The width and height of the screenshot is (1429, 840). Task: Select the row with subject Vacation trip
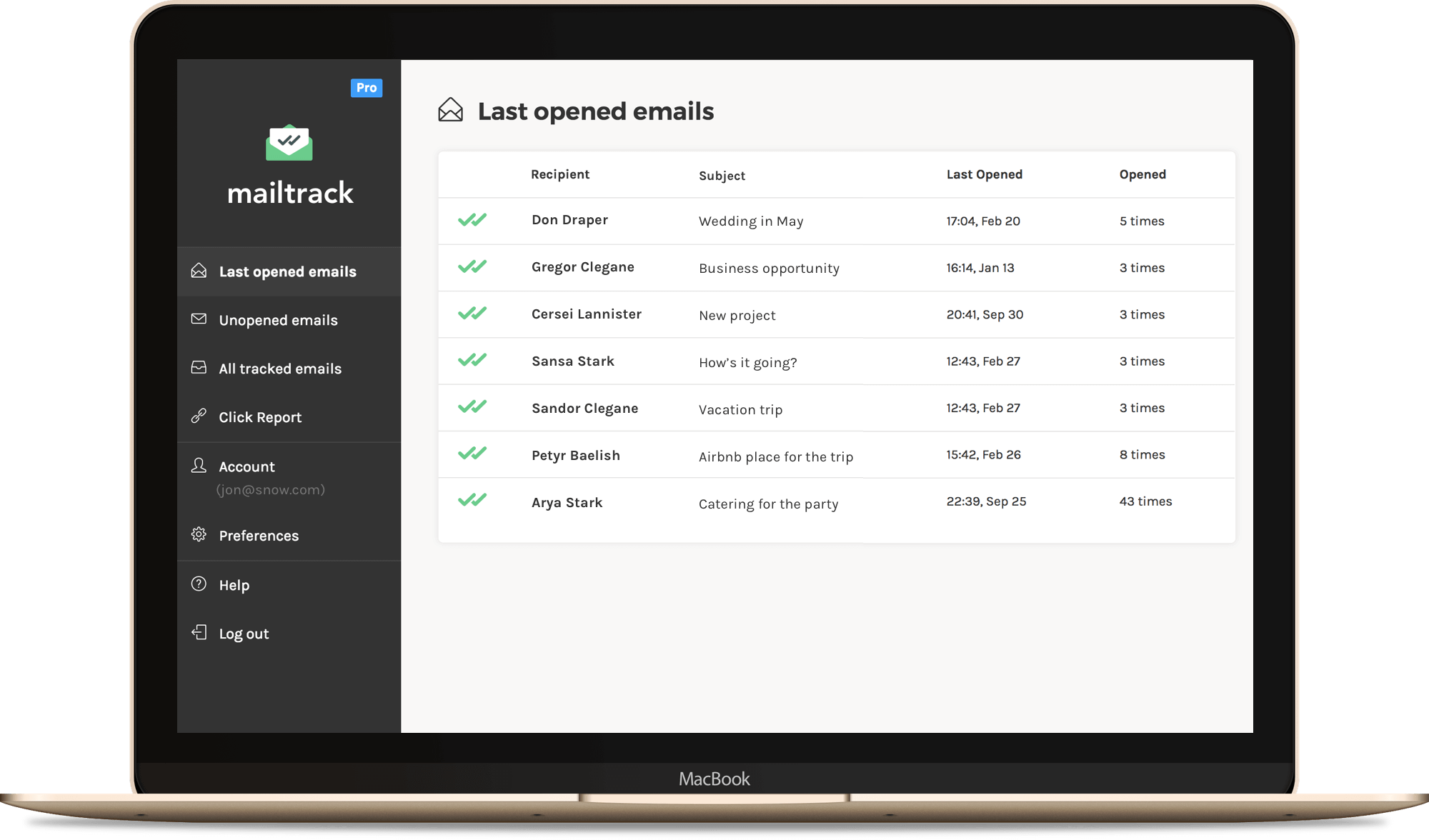coord(740,409)
